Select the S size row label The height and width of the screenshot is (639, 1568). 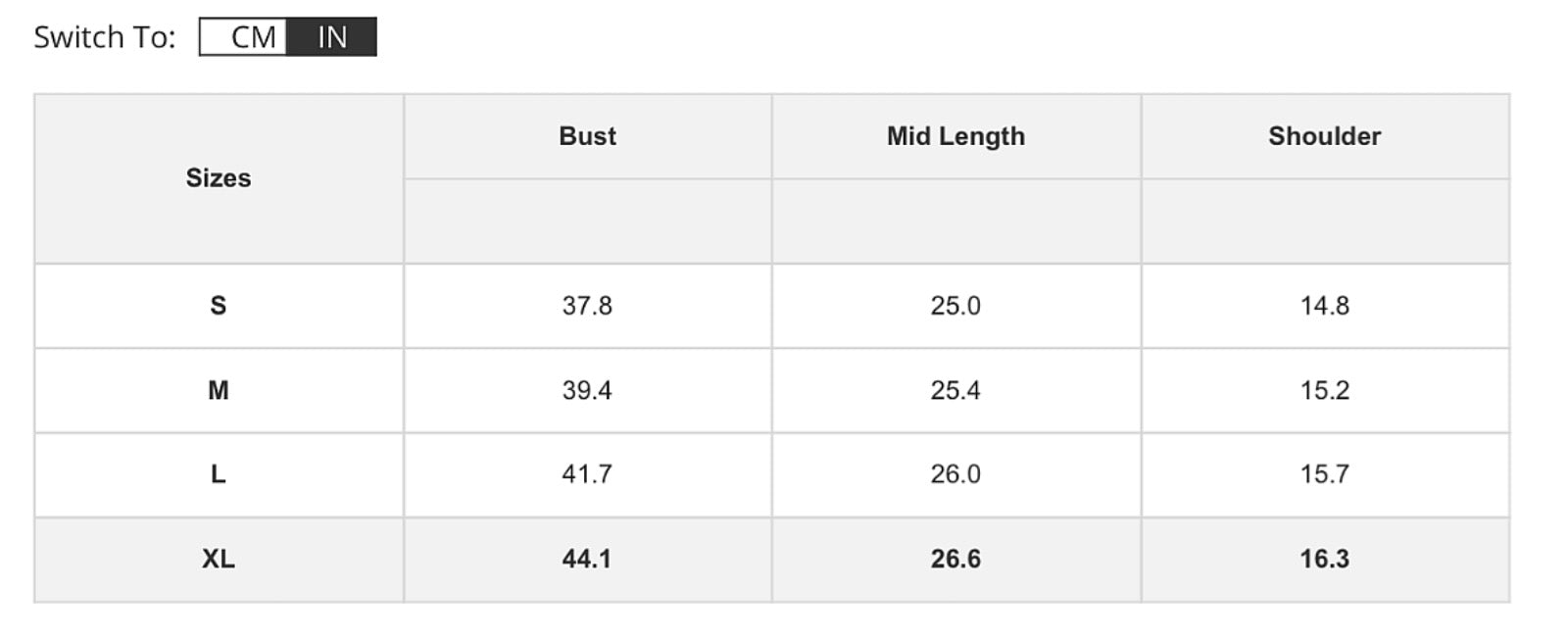tap(219, 306)
